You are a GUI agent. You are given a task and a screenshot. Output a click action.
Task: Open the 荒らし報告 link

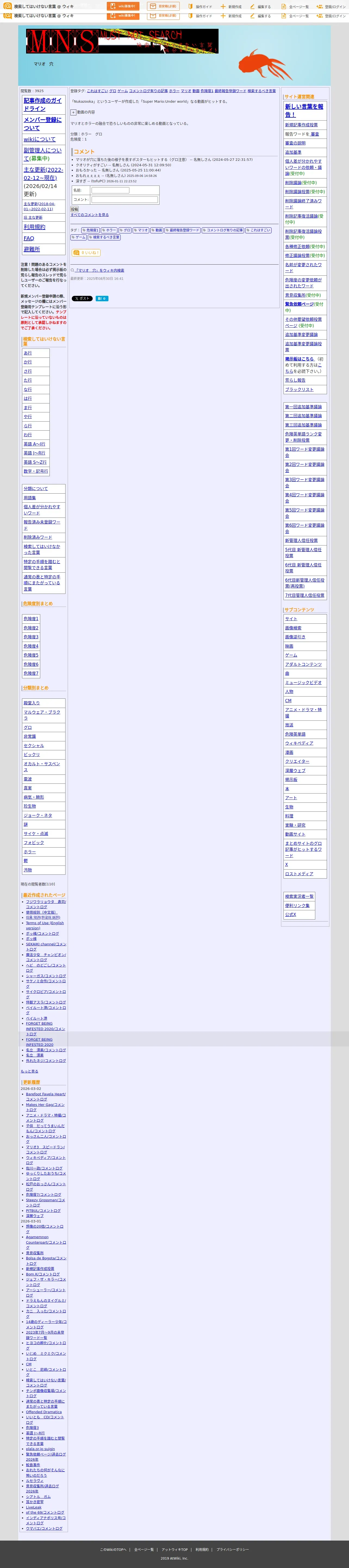pos(295,380)
